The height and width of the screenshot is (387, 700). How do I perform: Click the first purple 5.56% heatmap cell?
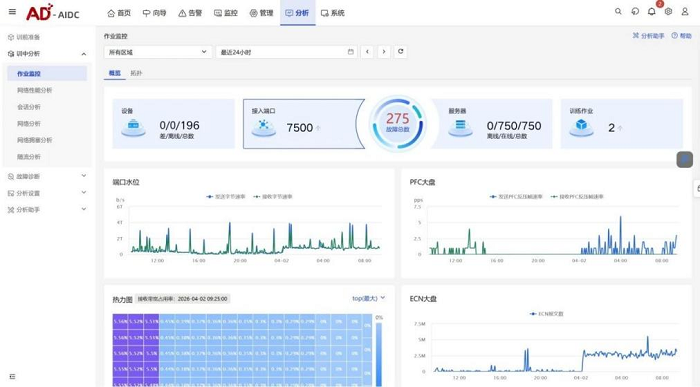(x=120, y=321)
